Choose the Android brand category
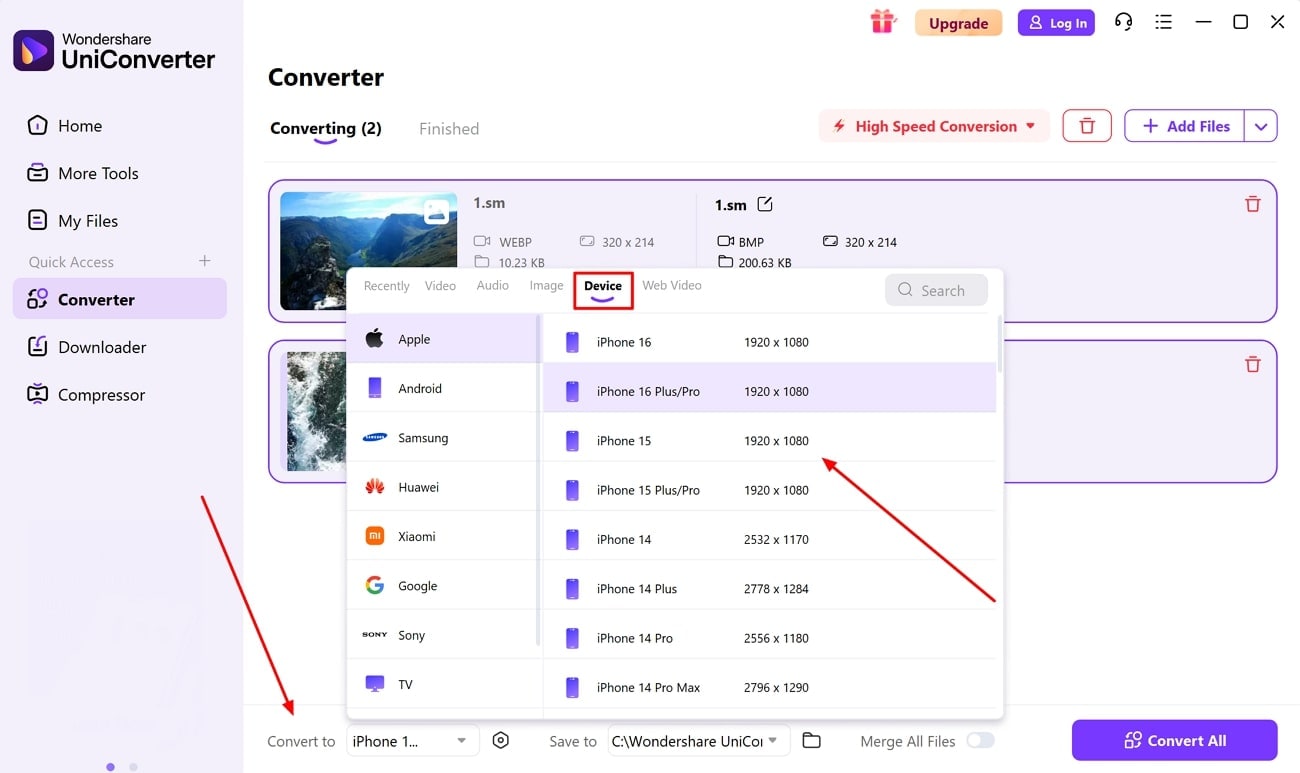 tap(442, 388)
